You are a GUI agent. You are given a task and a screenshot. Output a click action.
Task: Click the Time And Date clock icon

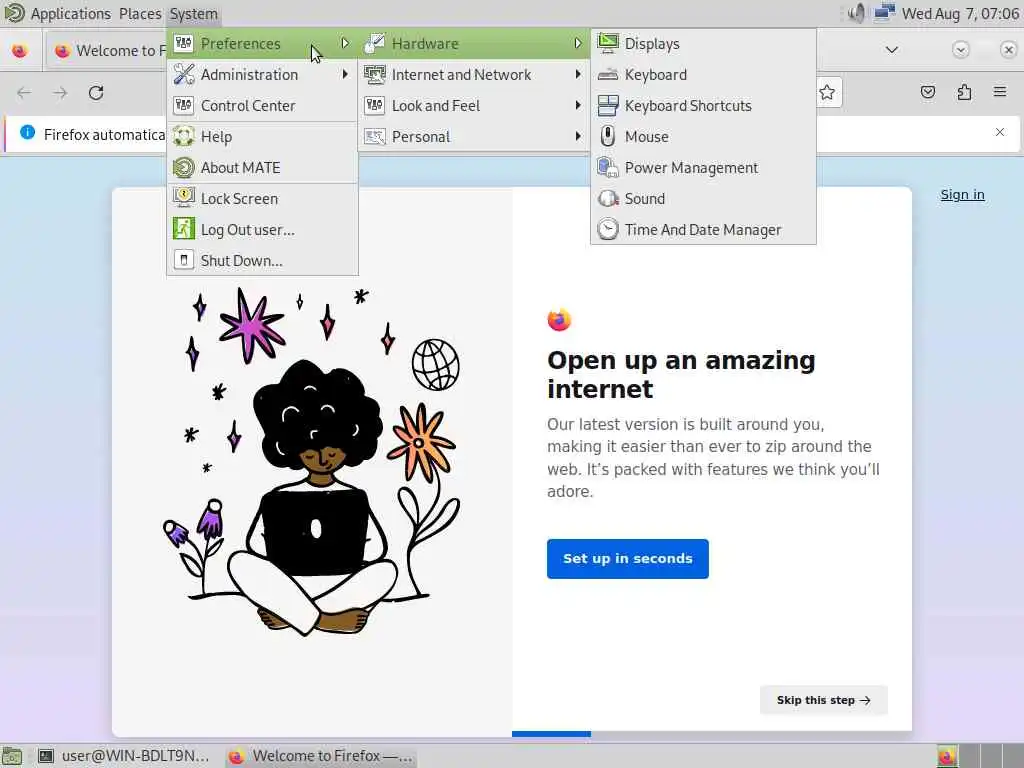coord(608,229)
